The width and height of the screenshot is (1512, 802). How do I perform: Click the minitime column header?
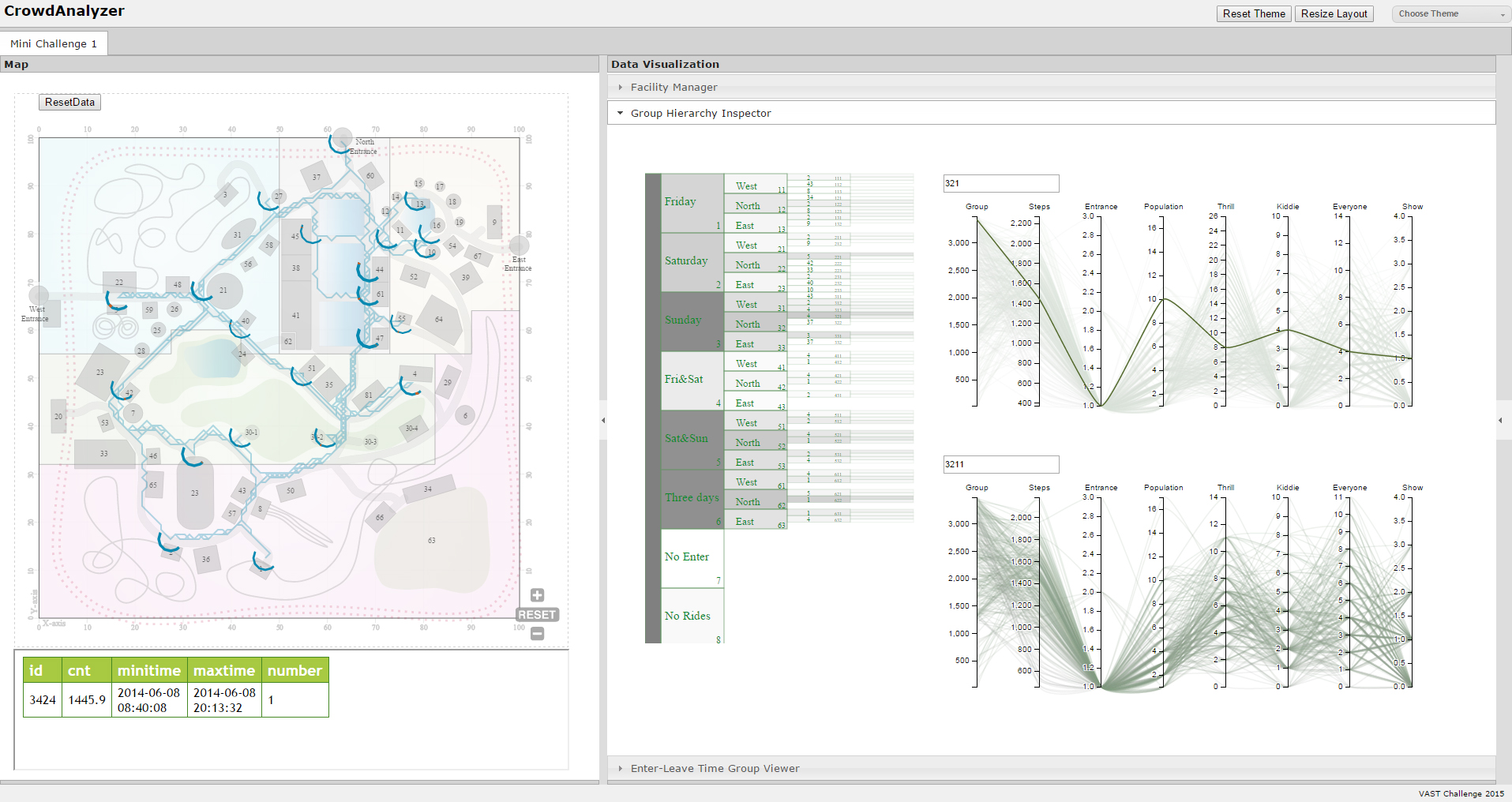[149, 670]
